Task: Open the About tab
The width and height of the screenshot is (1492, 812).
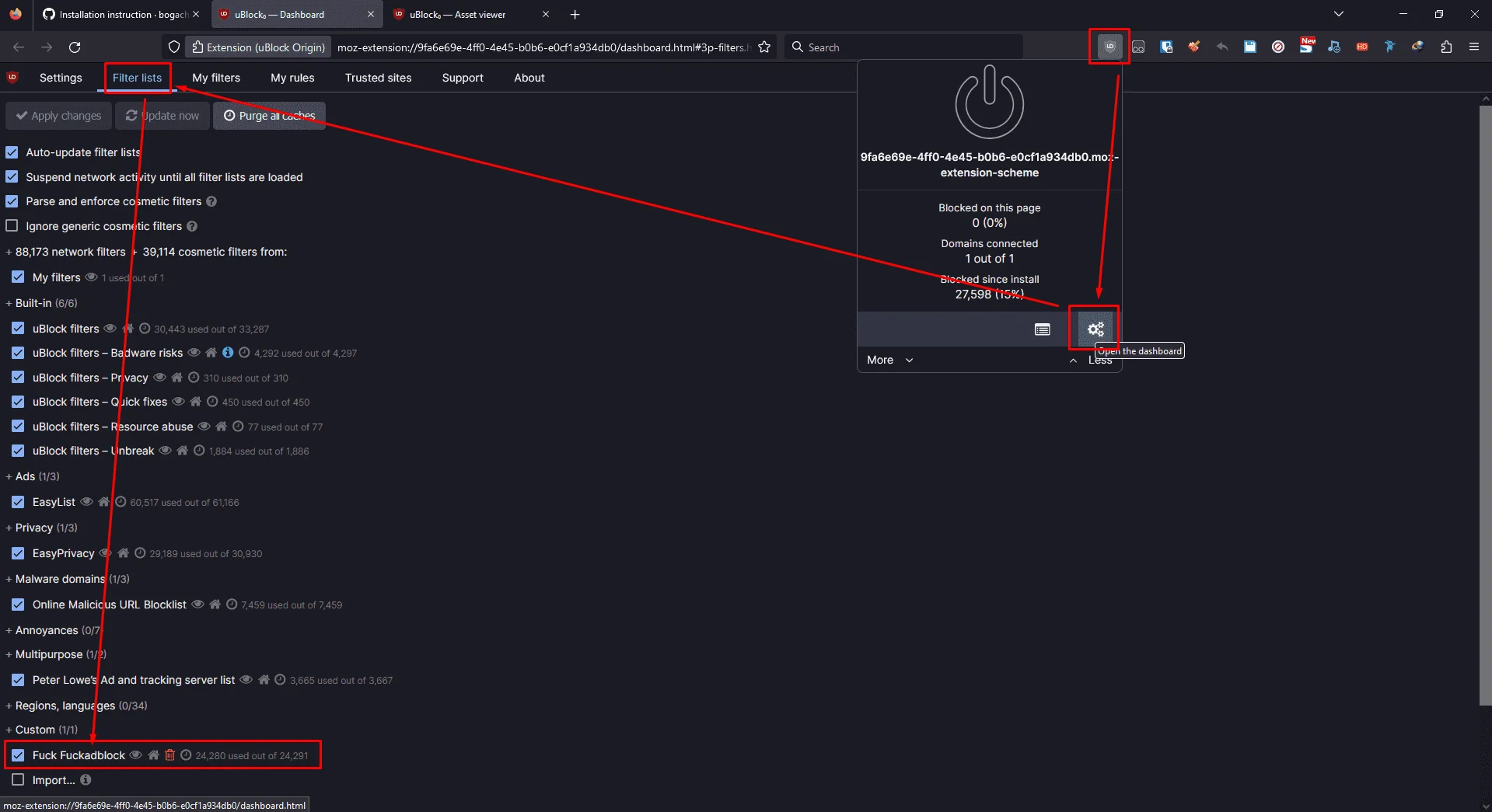Action: point(529,78)
